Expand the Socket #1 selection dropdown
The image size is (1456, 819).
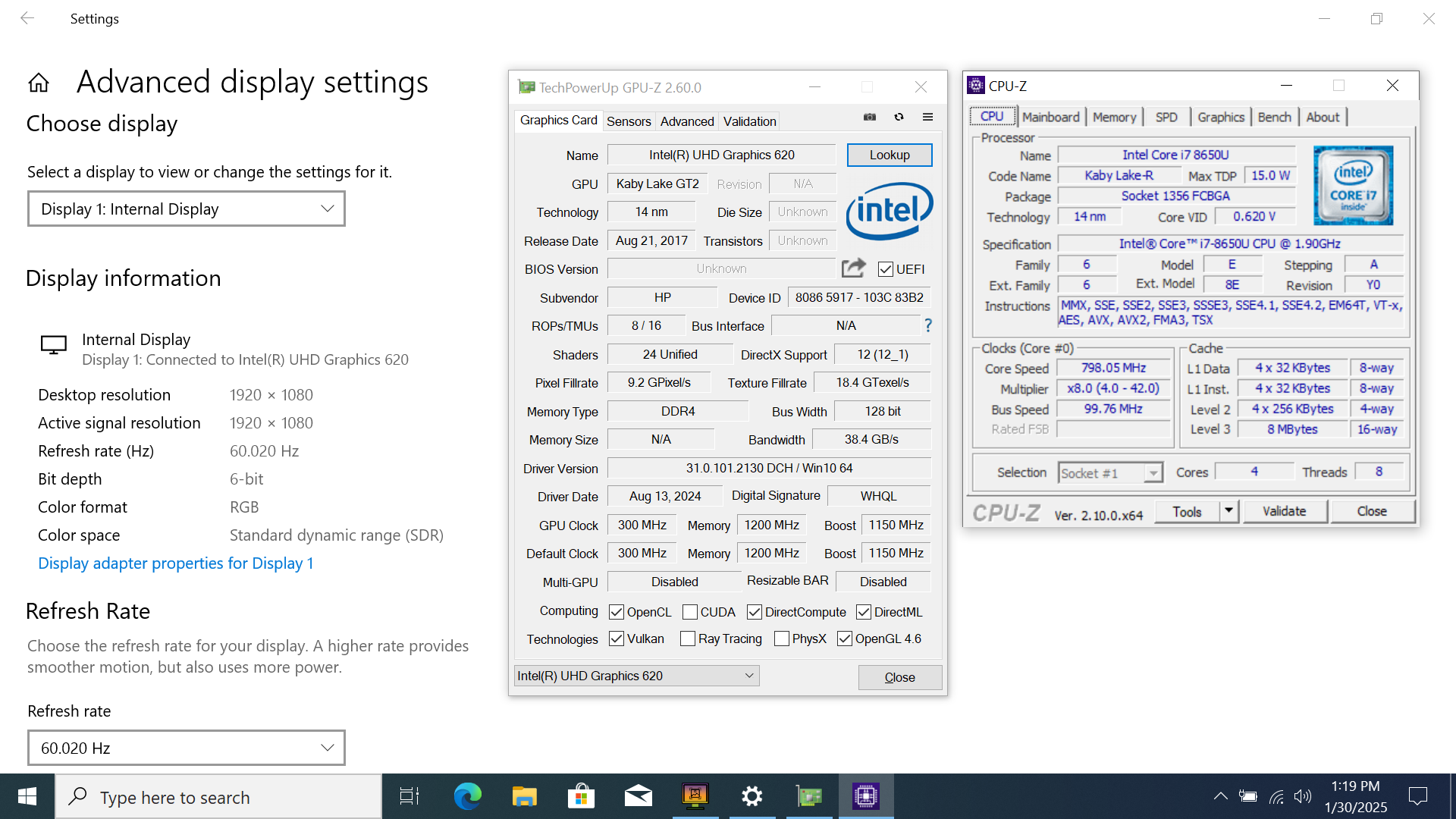[1110, 472]
